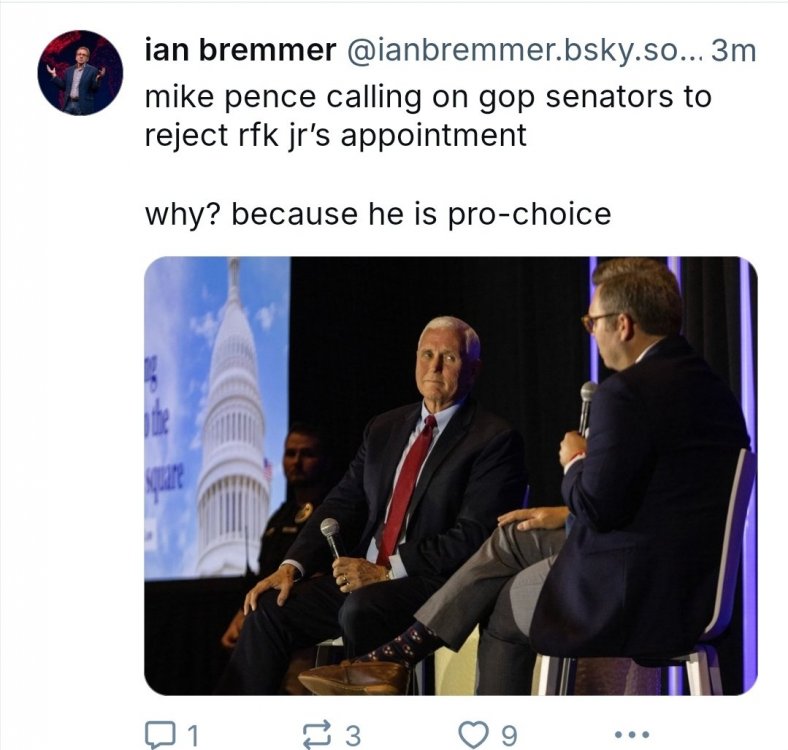Image resolution: width=788 pixels, height=750 pixels.
Task: Enlarge the attached stage interview photo
Action: pyautogui.click(x=451, y=475)
